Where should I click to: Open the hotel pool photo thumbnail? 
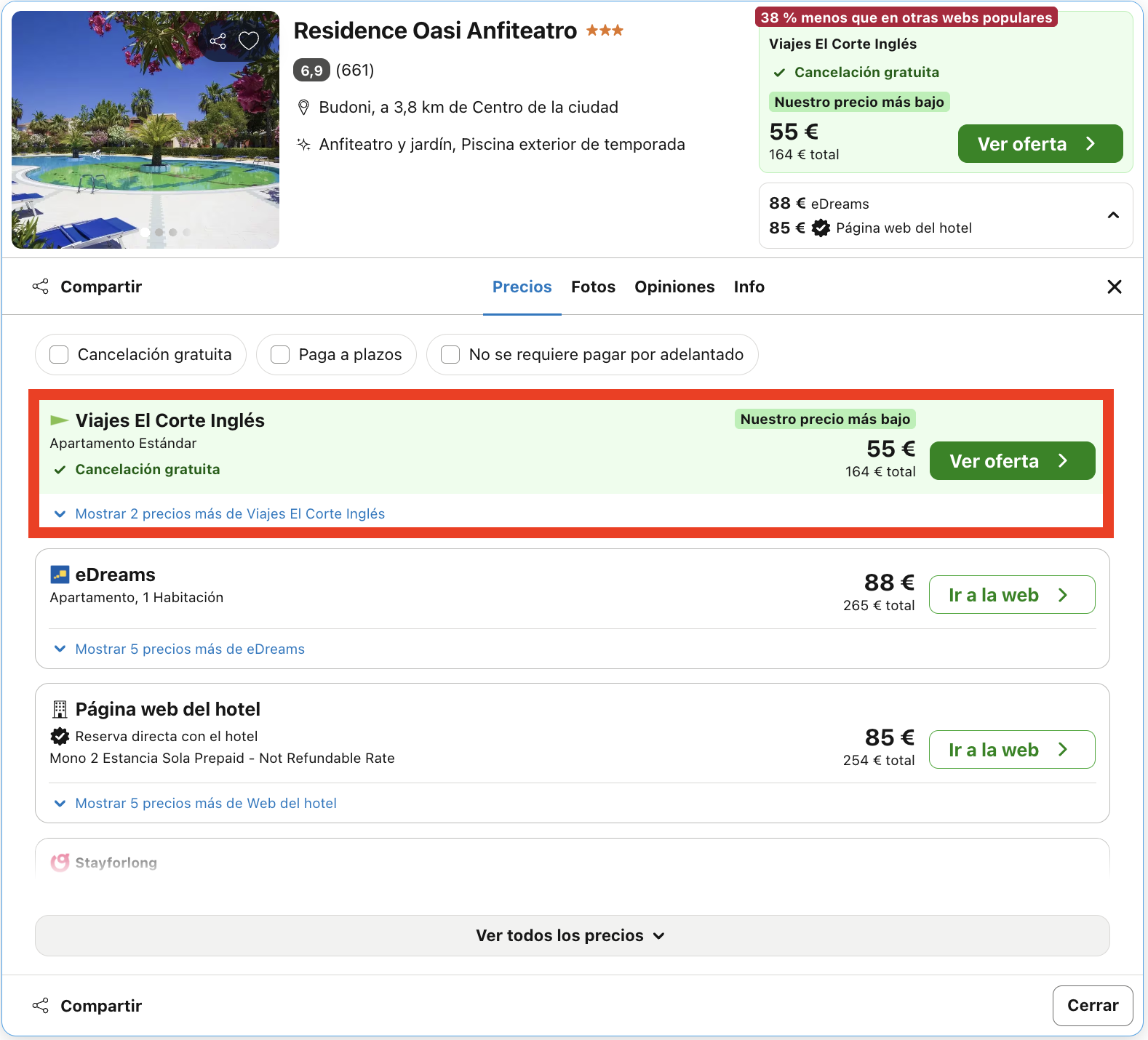click(146, 129)
